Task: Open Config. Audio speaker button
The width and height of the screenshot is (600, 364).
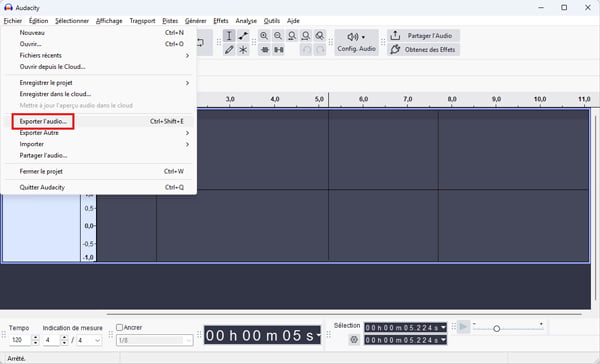Action: click(x=356, y=42)
